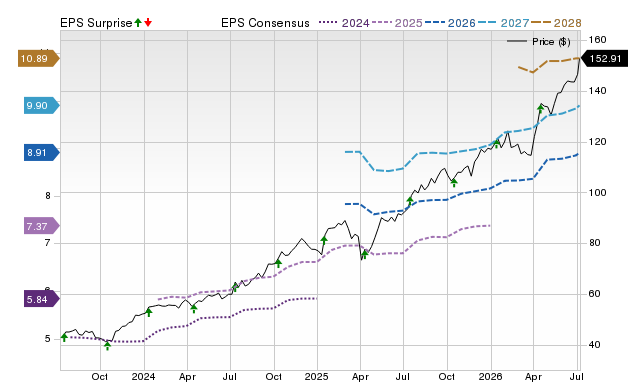640x382 pixels.
Task: Click the 2025 EPS consensus legend entry
Action: pos(397,23)
